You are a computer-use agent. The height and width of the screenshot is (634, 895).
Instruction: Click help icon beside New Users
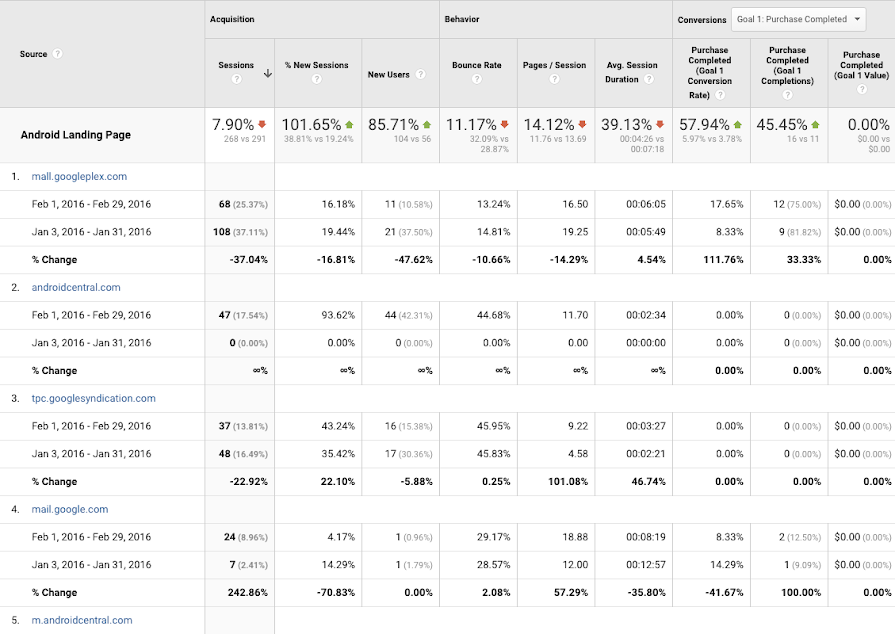(421, 74)
